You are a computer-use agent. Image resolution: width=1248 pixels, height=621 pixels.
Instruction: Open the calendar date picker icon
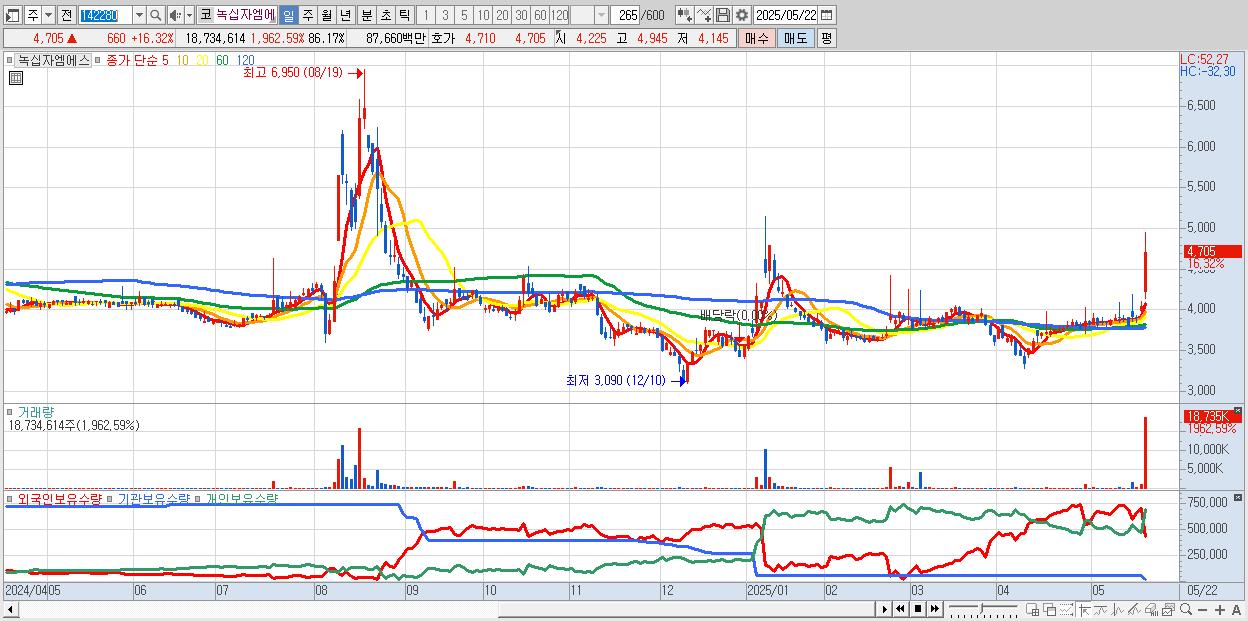pos(827,15)
